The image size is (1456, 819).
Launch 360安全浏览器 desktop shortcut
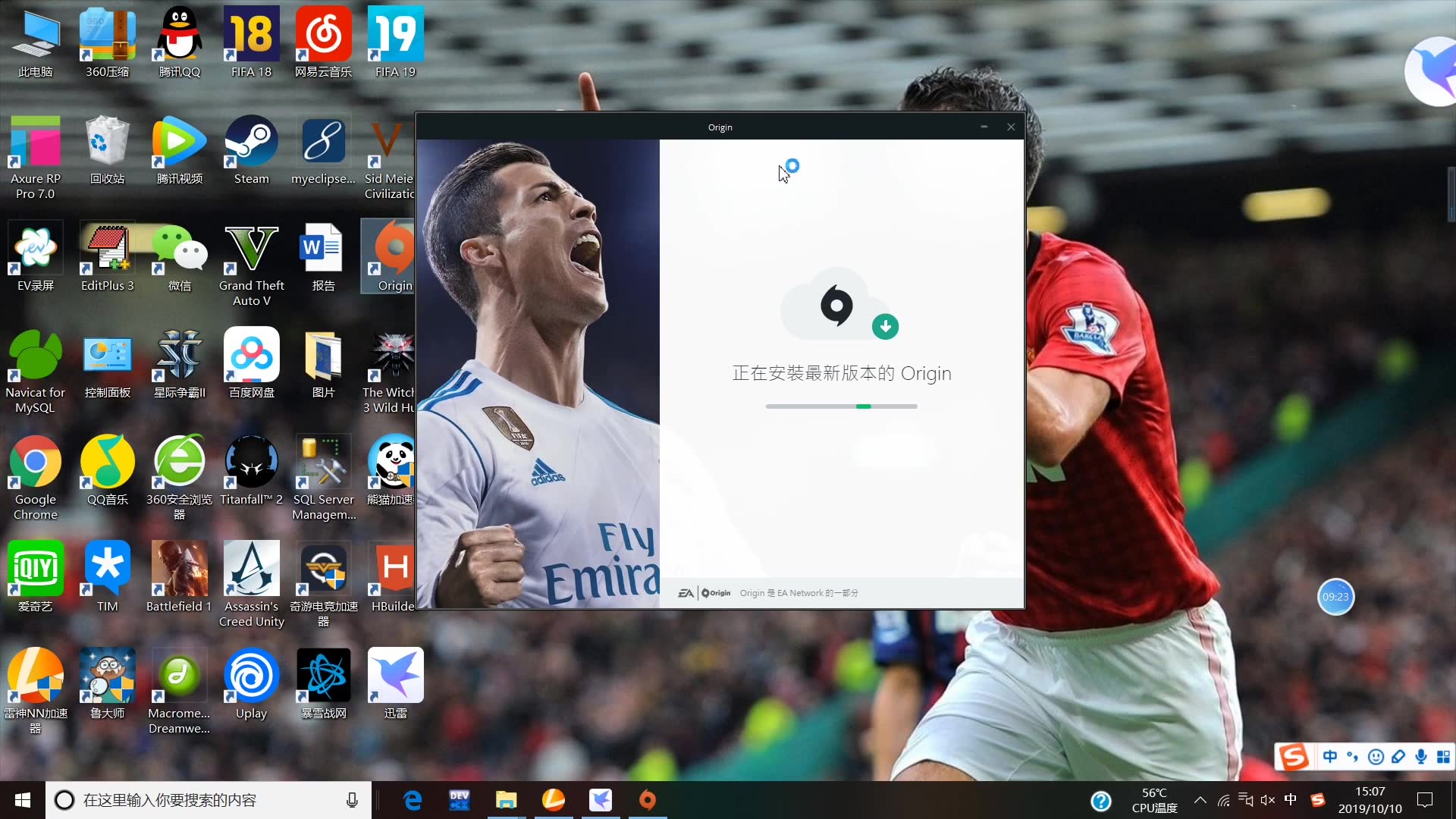(180, 478)
